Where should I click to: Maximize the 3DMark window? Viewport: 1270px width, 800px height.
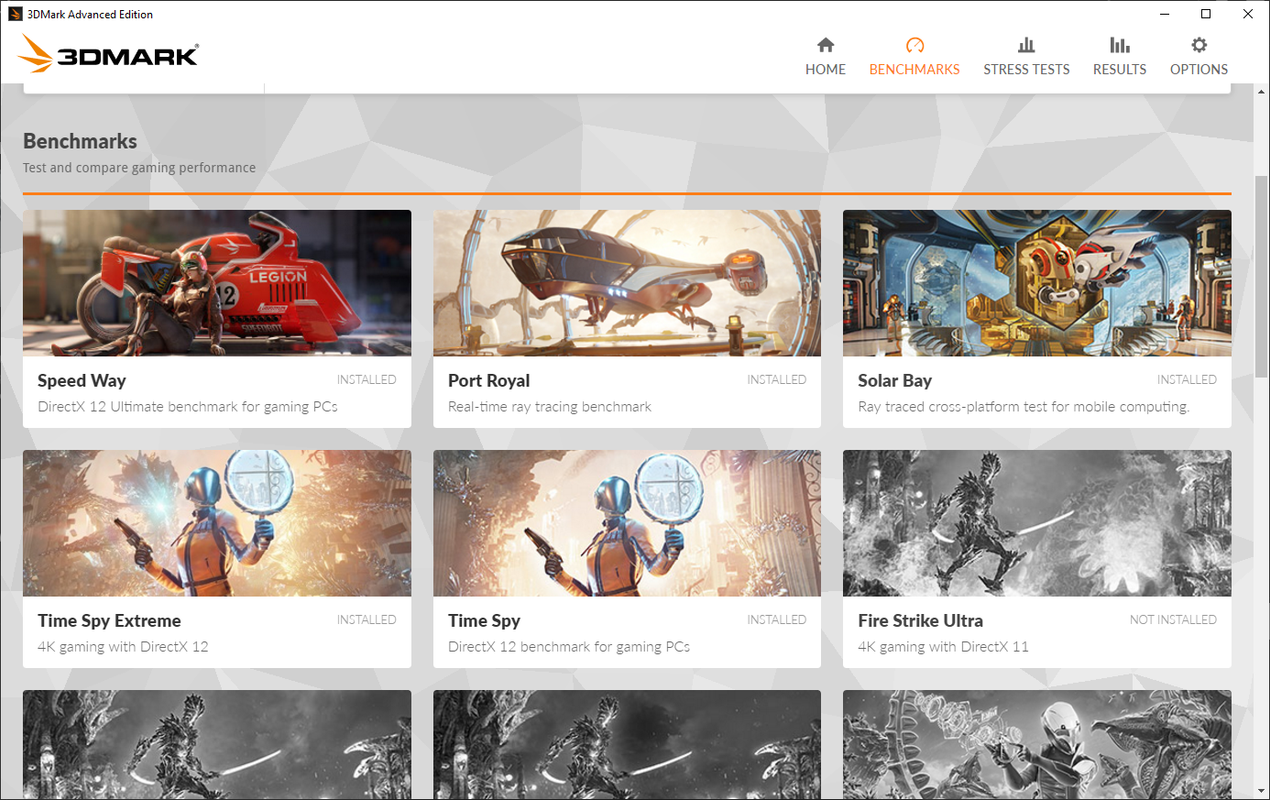[x=1206, y=14]
